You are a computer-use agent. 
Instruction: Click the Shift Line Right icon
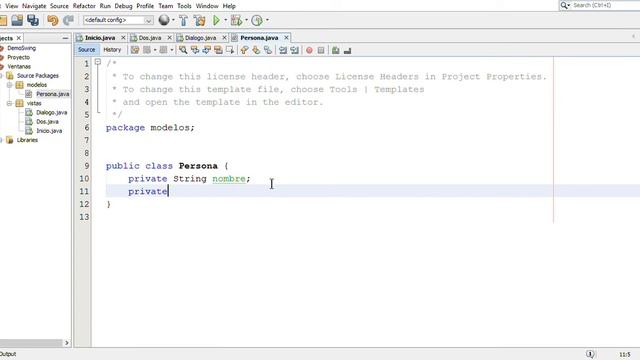click(x=294, y=50)
